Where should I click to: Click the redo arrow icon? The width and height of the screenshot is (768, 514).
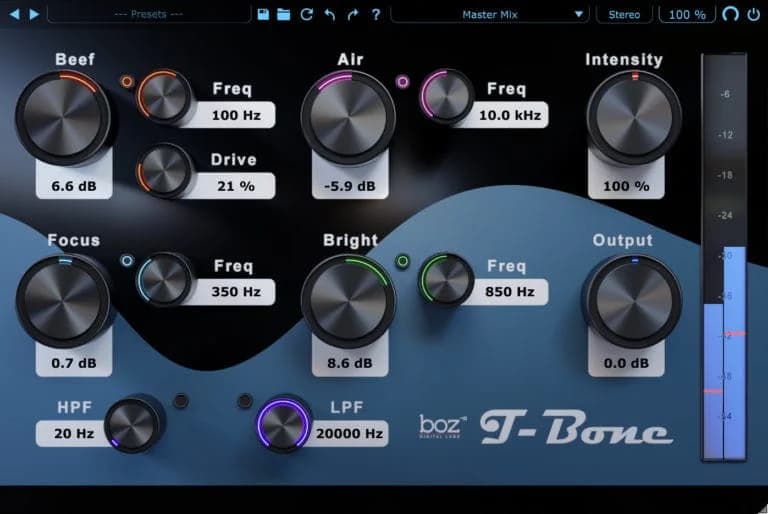(352, 14)
